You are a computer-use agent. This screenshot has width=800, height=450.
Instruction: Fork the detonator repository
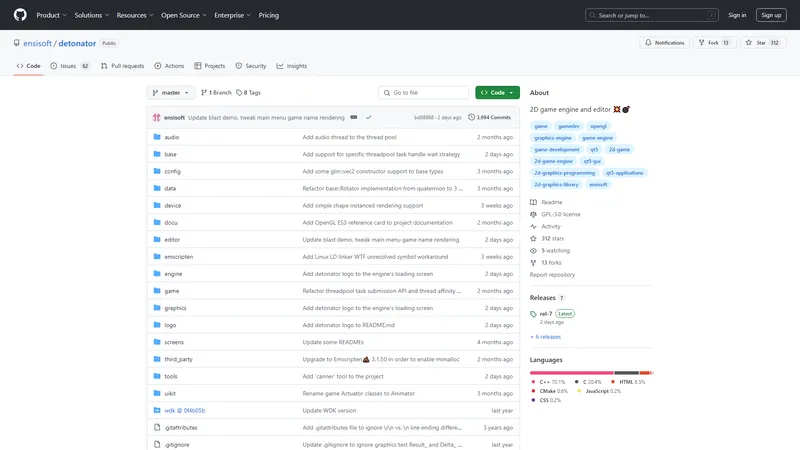pyautogui.click(x=714, y=43)
